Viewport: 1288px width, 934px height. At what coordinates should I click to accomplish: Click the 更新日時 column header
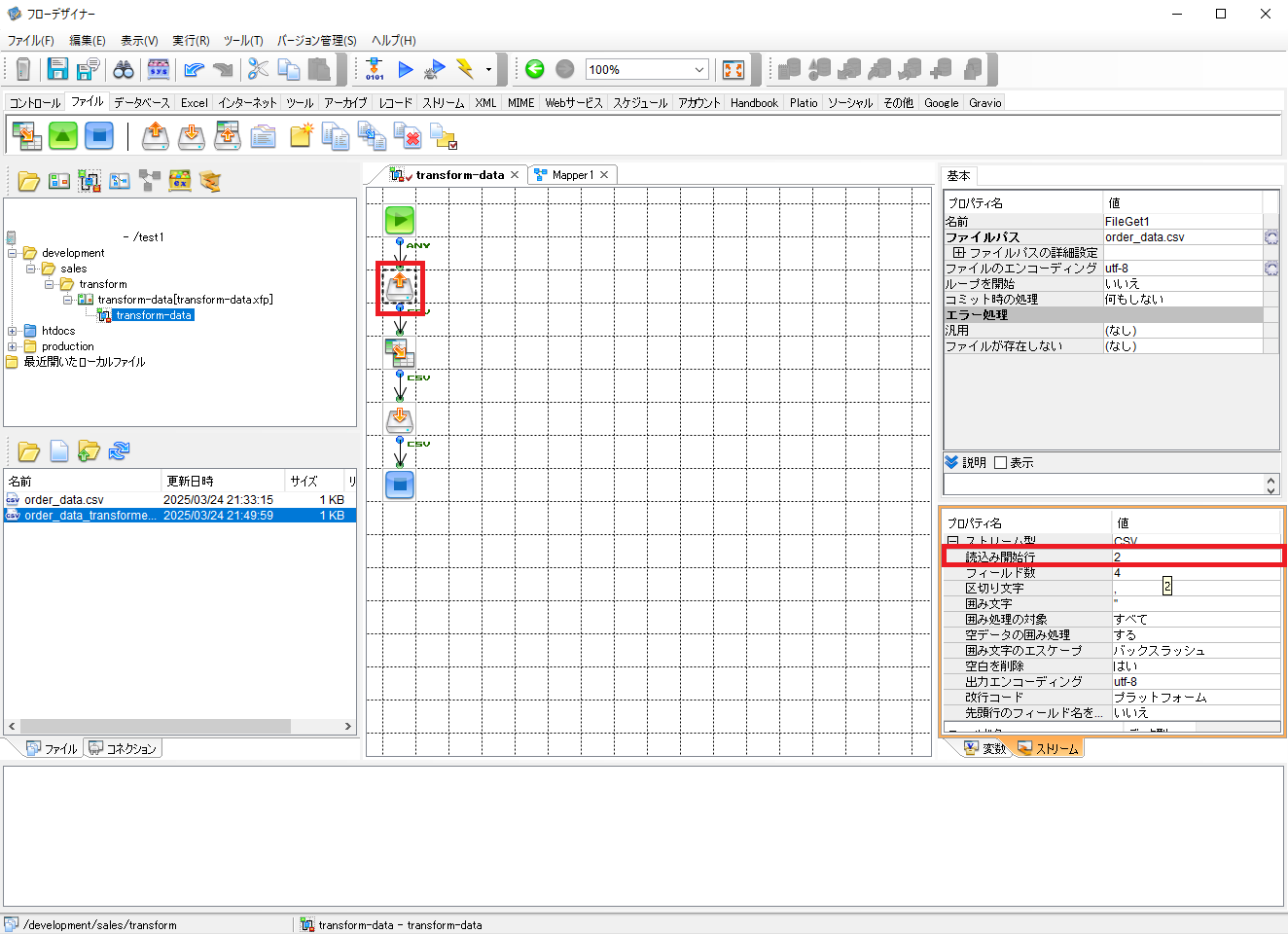tap(223, 481)
